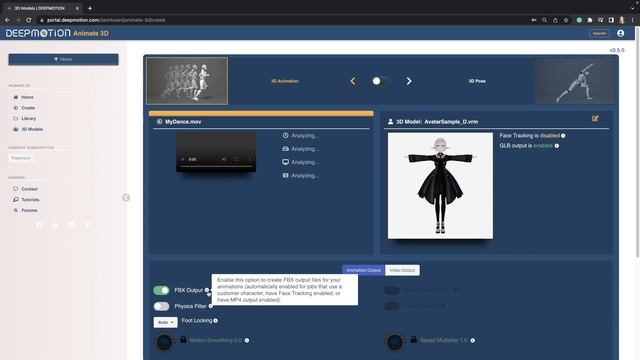
Task: Click the browser address bar
Action: pyautogui.click(x=282, y=20)
